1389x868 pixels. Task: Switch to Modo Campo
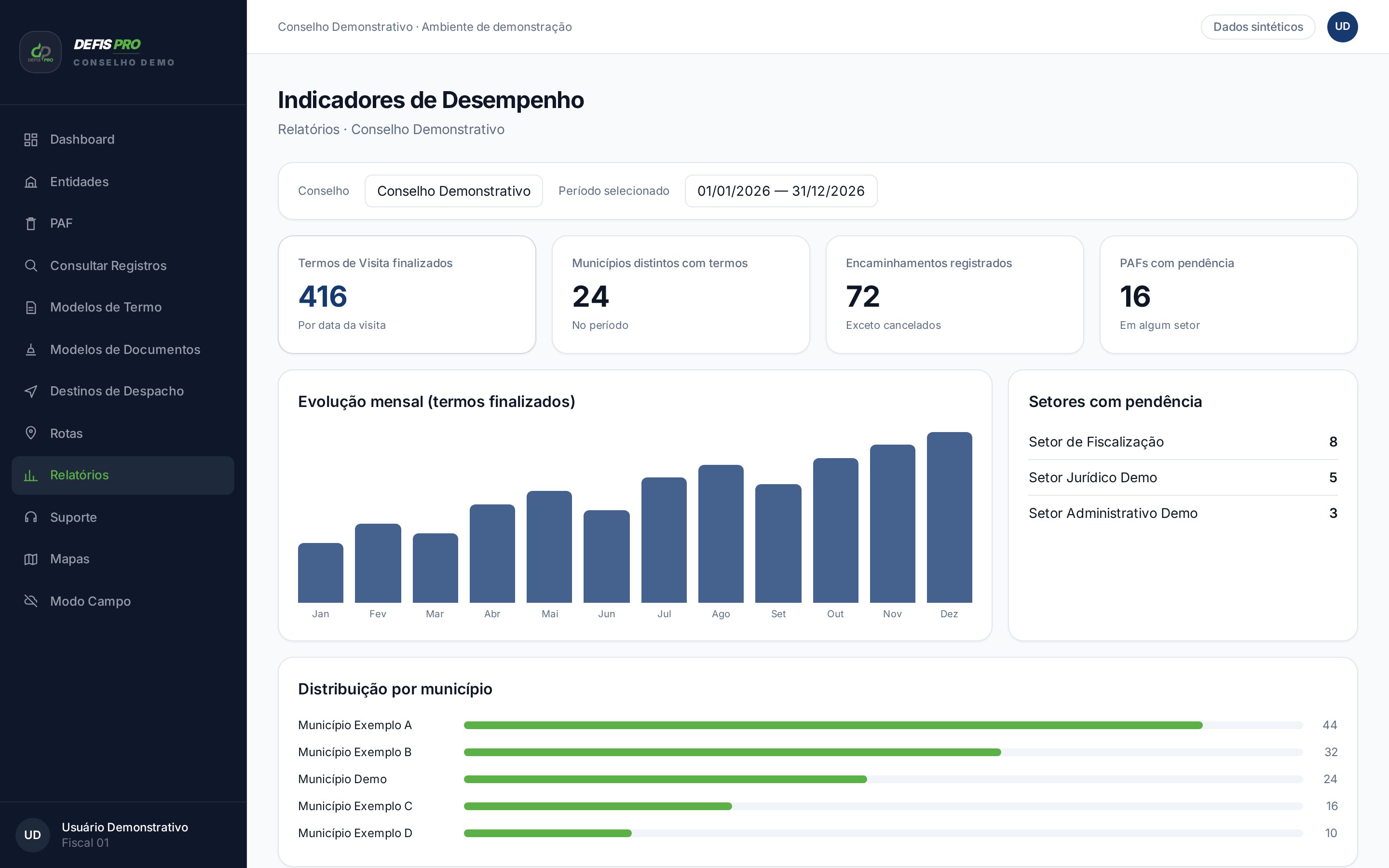click(123, 601)
